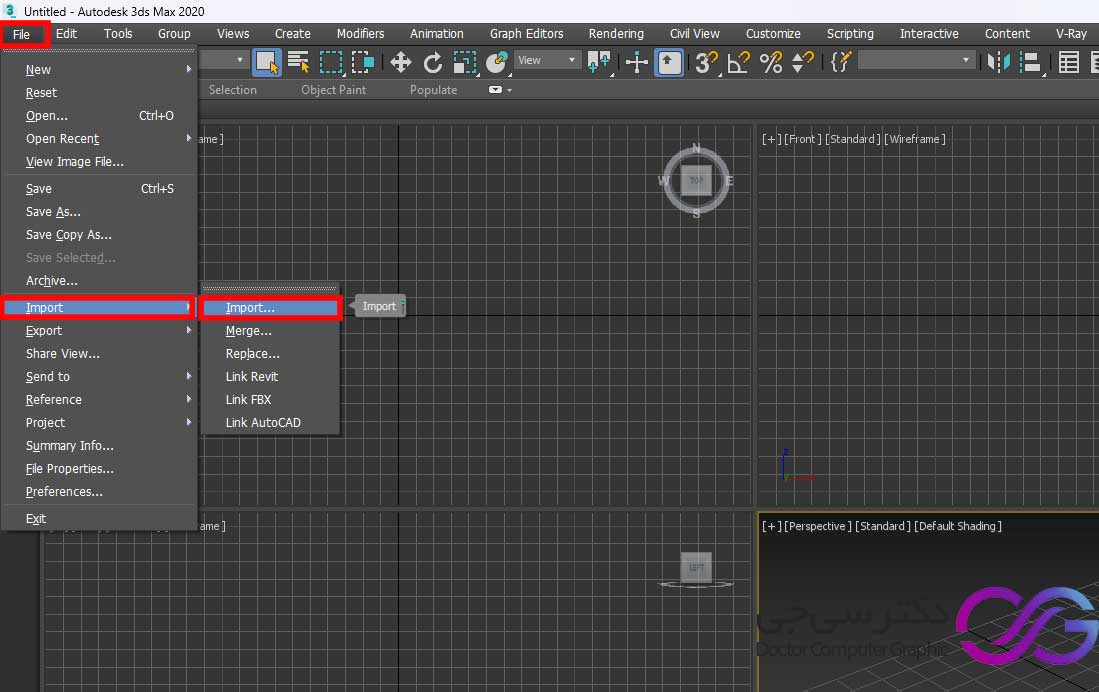
Task: Open the Group menu
Action: tap(174, 34)
